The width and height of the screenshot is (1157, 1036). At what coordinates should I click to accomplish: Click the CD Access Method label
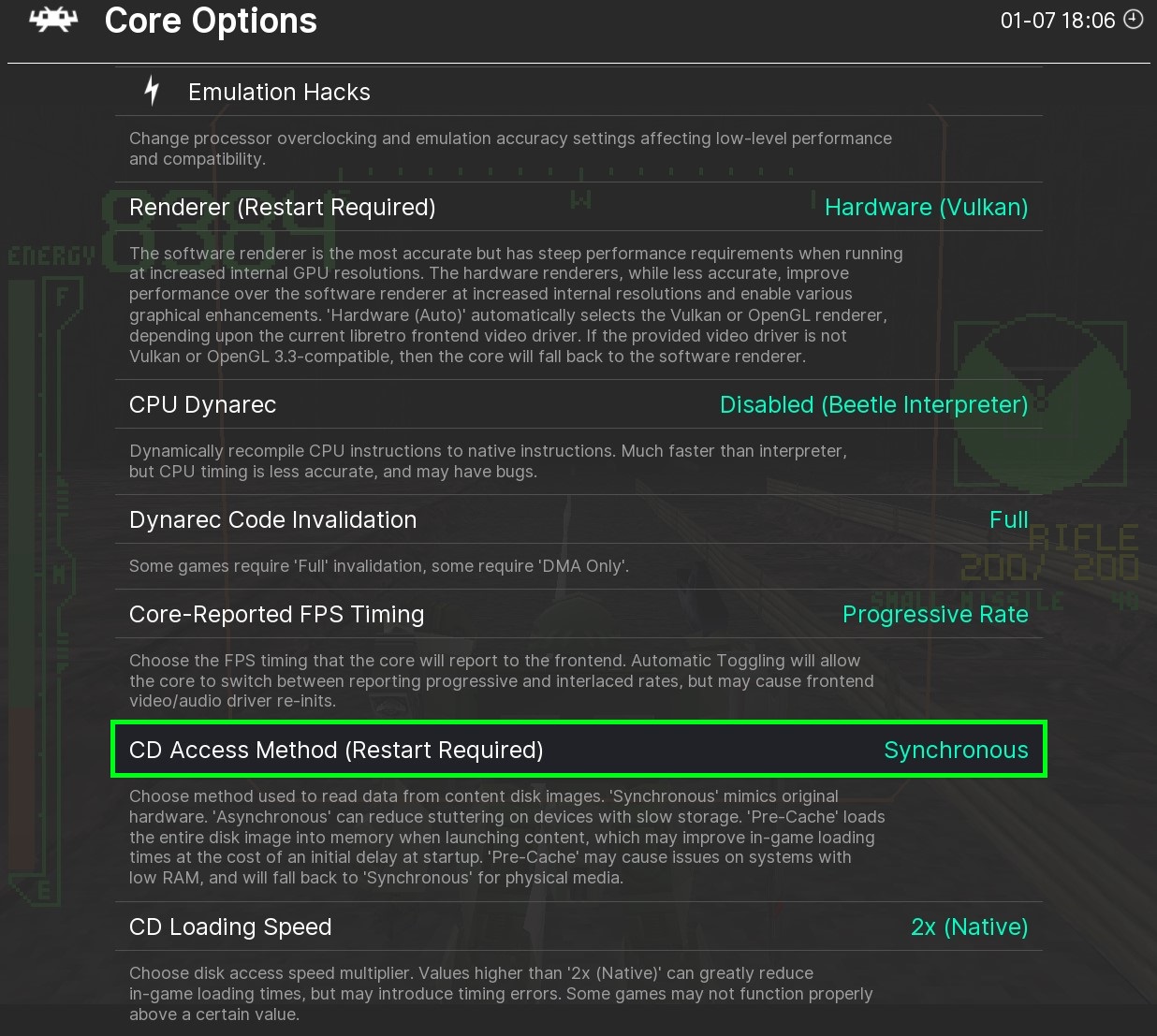click(336, 750)
